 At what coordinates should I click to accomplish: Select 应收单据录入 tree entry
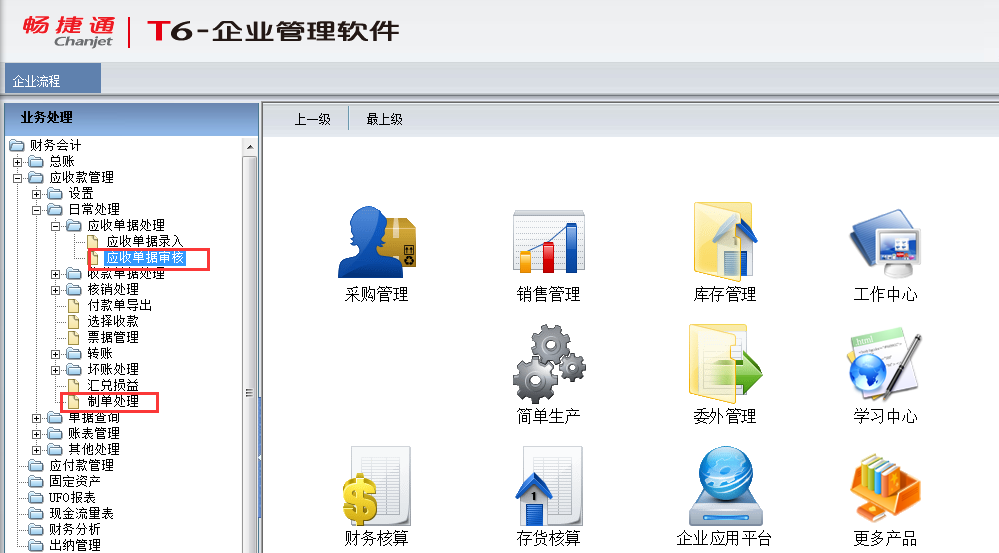[145, 241]
